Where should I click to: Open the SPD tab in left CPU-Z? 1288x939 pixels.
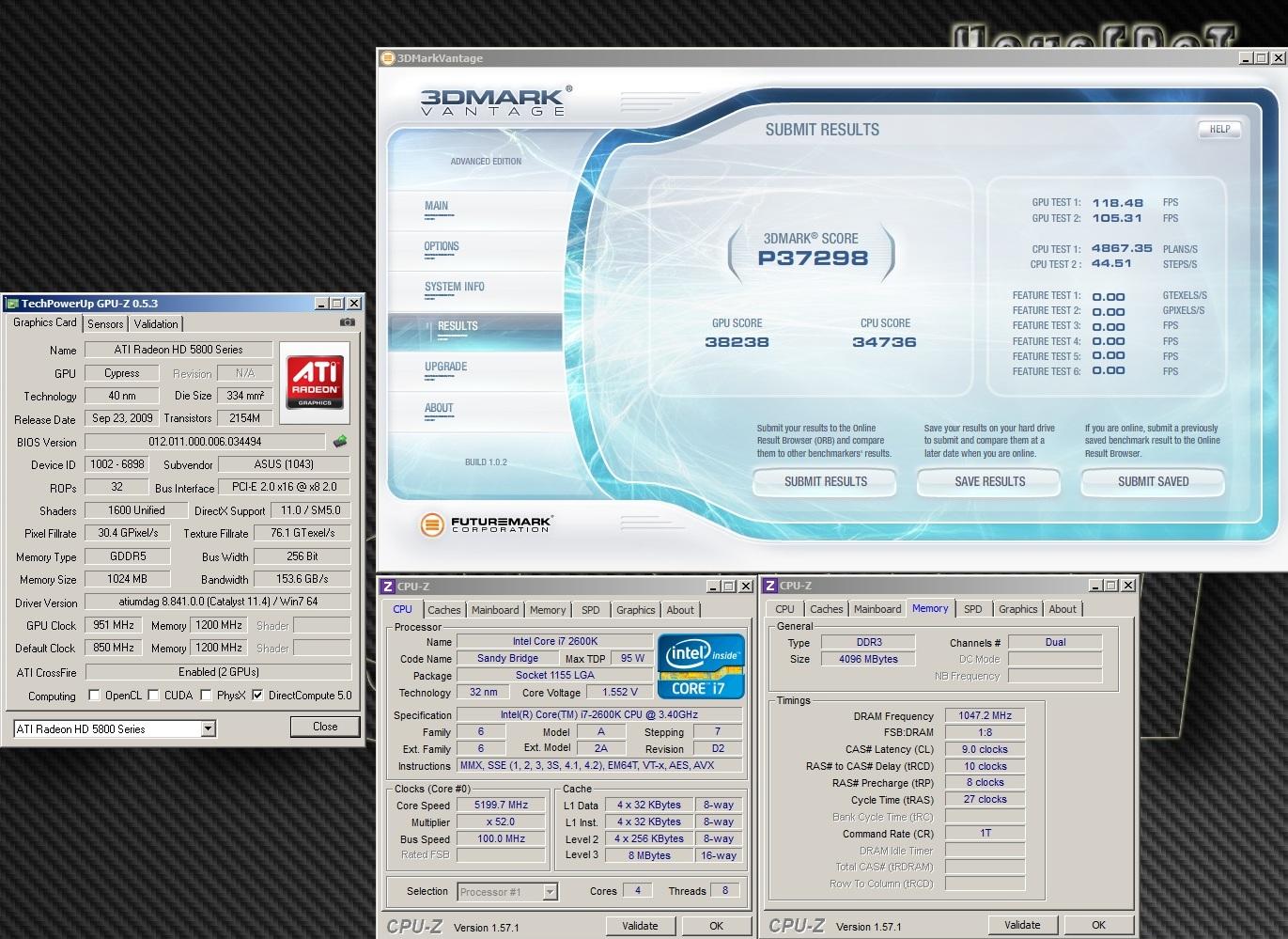click(x=590, y=610)
